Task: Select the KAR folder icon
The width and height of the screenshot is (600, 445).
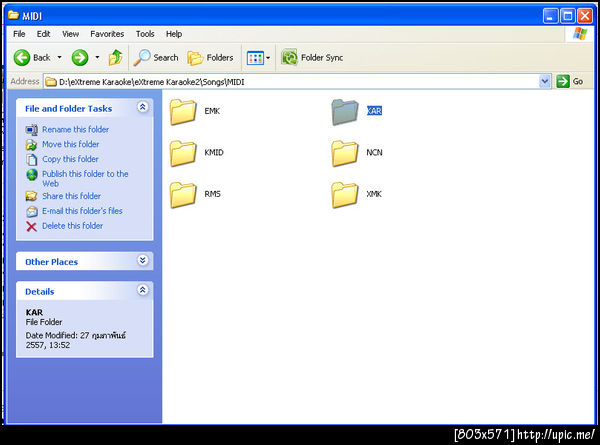Action: coord(345,112)
